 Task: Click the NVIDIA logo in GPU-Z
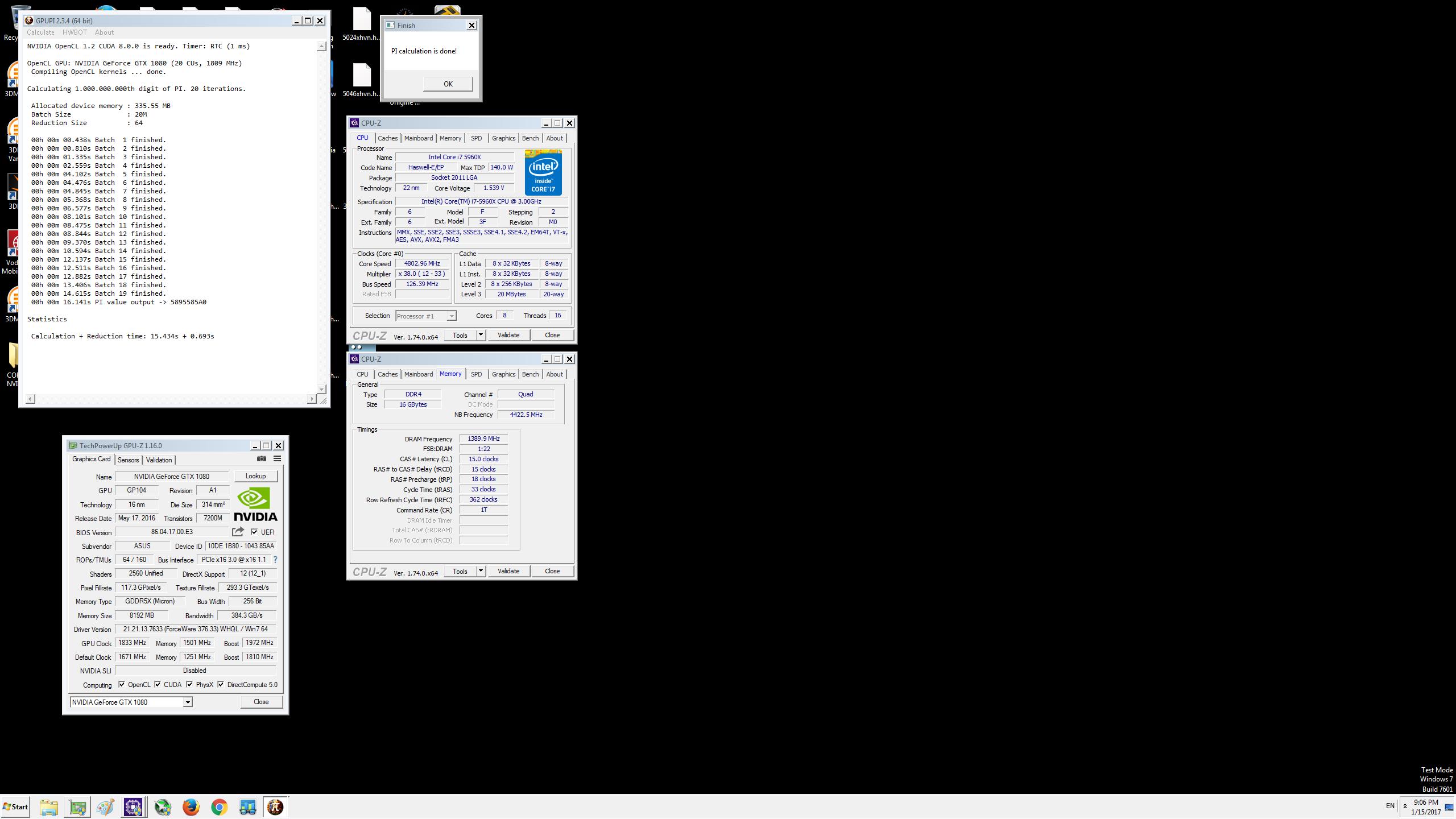click(x=255, y=504)
